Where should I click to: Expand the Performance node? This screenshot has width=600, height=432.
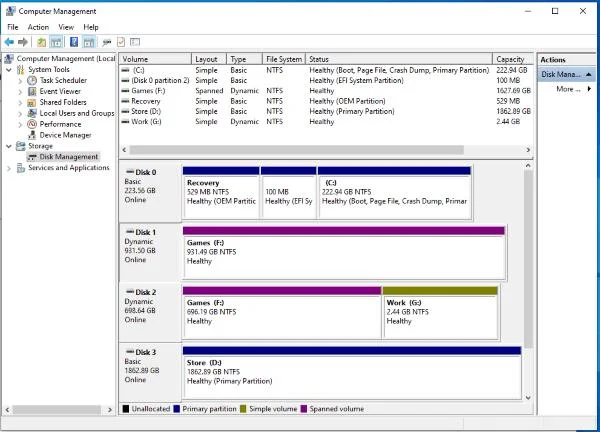pos(20,124)
